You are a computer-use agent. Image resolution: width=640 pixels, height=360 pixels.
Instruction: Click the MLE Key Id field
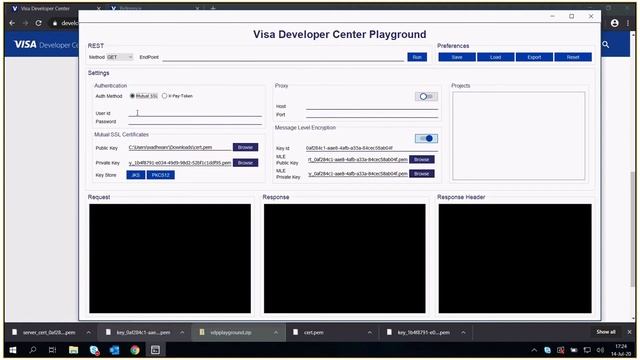point(372,148)
